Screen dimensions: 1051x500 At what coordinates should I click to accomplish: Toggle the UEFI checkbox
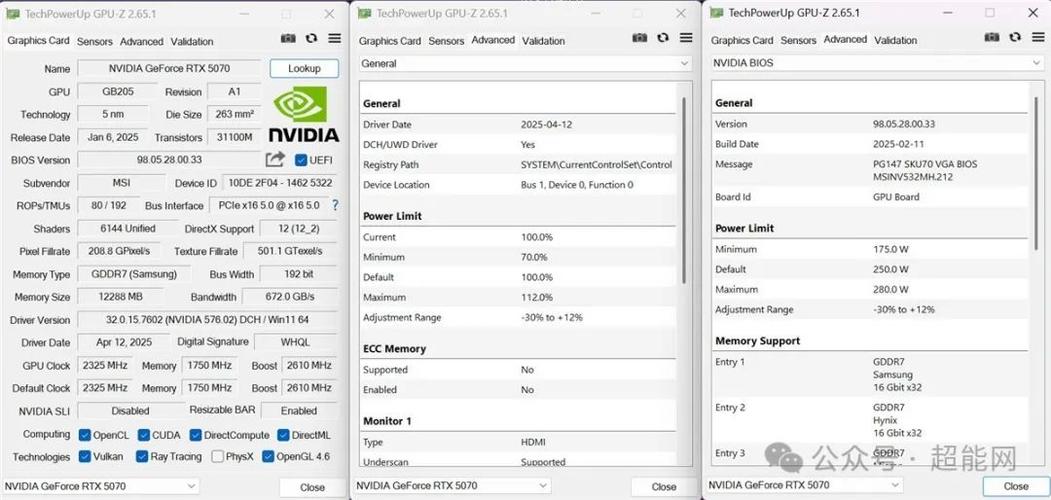click(x=301, y=160)
